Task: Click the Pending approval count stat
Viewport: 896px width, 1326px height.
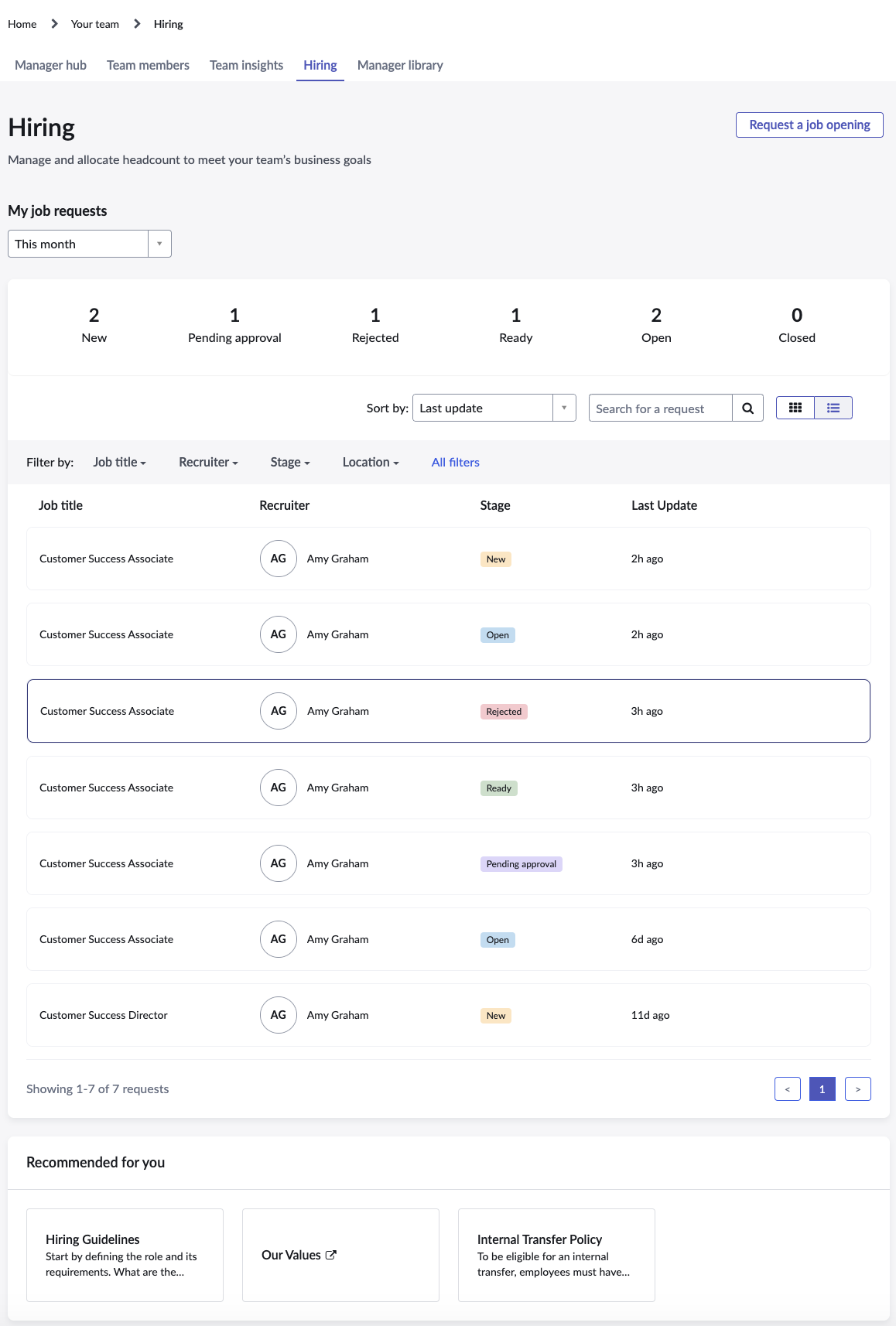Action: pyautogui.click(x=234, y=325)
